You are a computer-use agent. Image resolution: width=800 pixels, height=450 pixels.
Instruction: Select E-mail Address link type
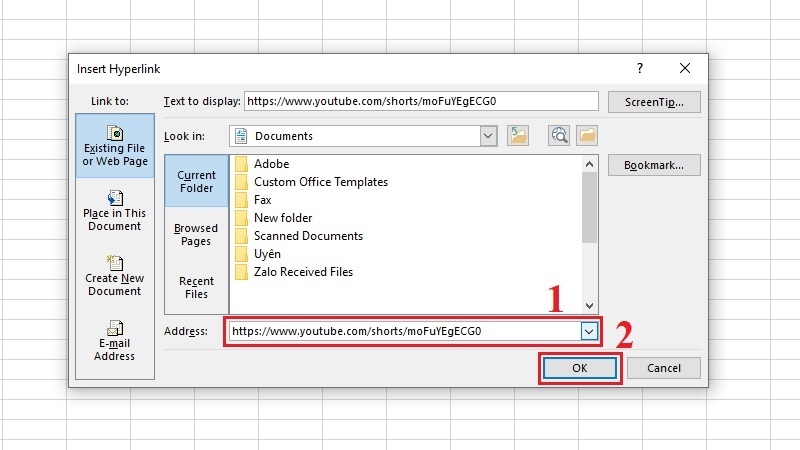[x=115, y=341]
